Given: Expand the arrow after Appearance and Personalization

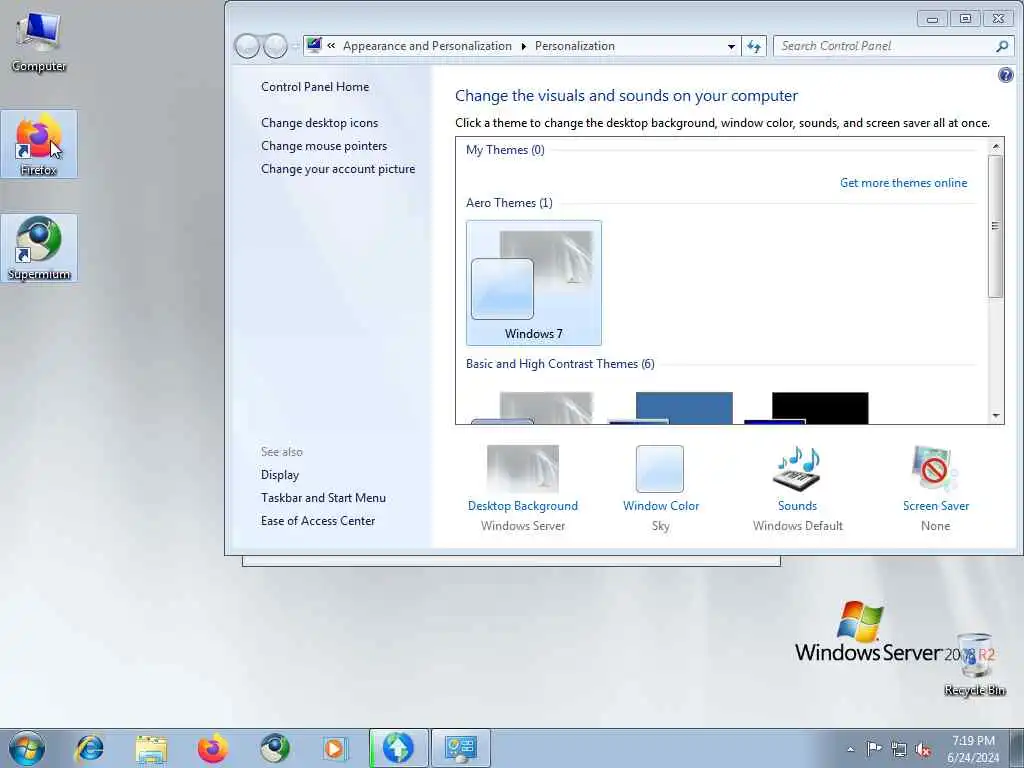Looking at the screenshot, I should pos(524,46).
